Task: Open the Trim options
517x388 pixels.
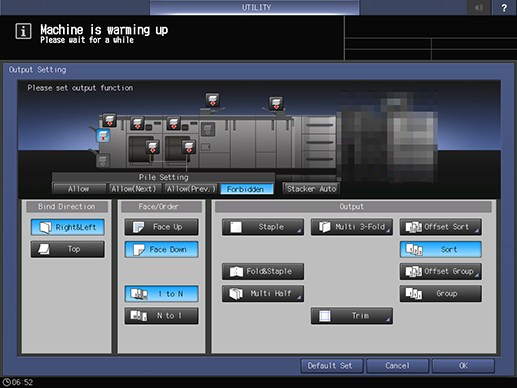Action: point(352,316)
